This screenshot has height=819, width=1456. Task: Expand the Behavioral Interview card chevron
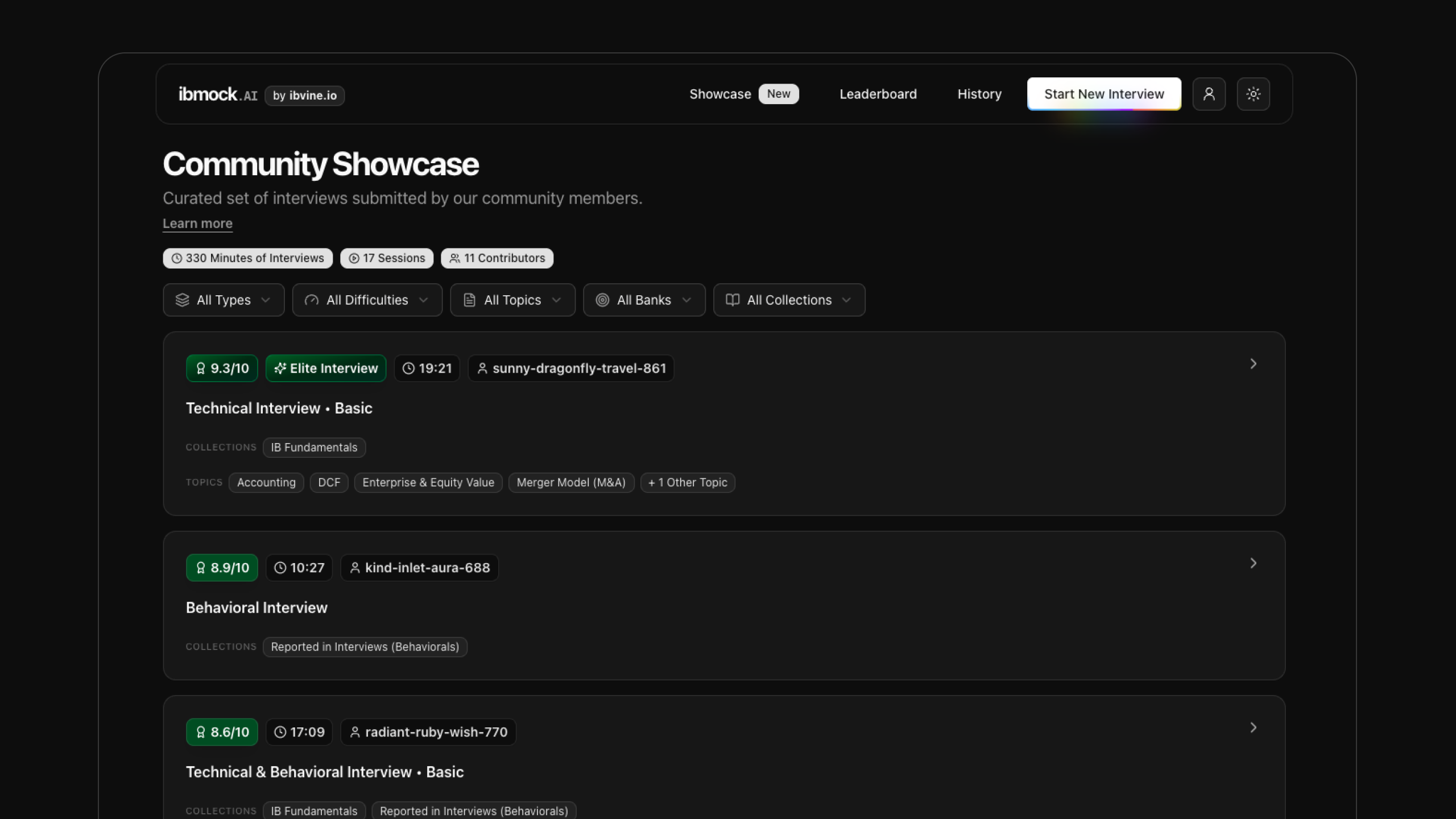pos(1252,563)
